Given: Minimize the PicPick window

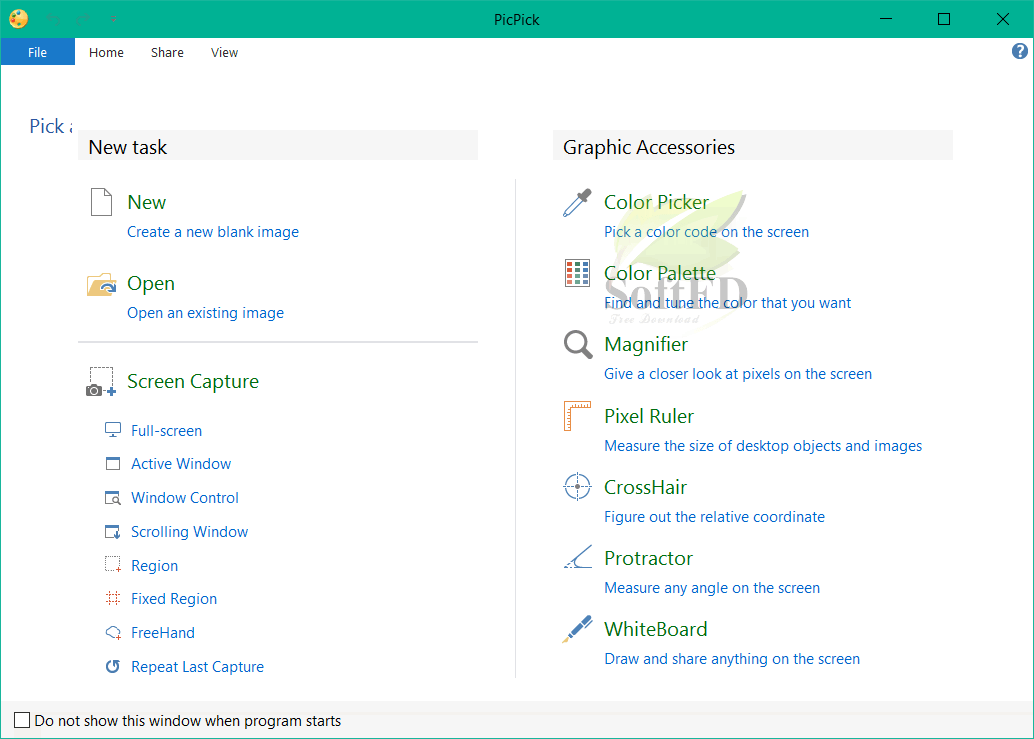Looking at the screenshot, I should coord(886,19).
